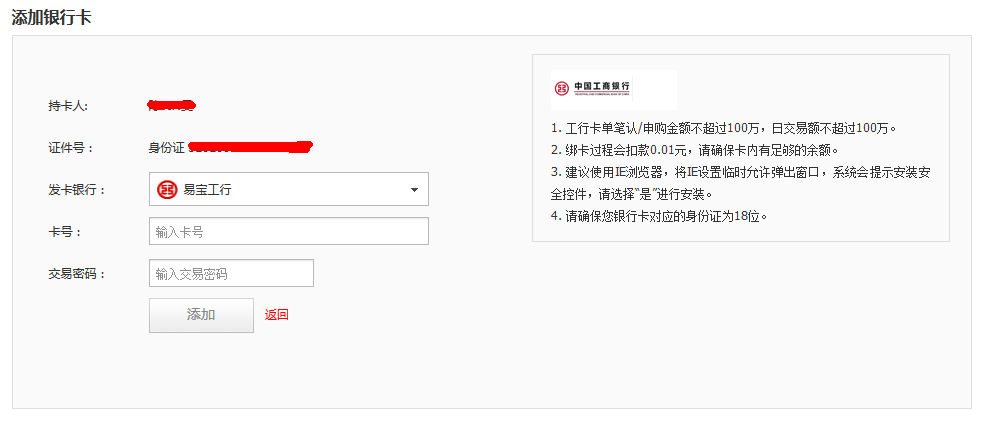Click the redacted 身份证 number
Viewport: 995px width, 422px height.
pyautogui.click(x=251, y=147)
